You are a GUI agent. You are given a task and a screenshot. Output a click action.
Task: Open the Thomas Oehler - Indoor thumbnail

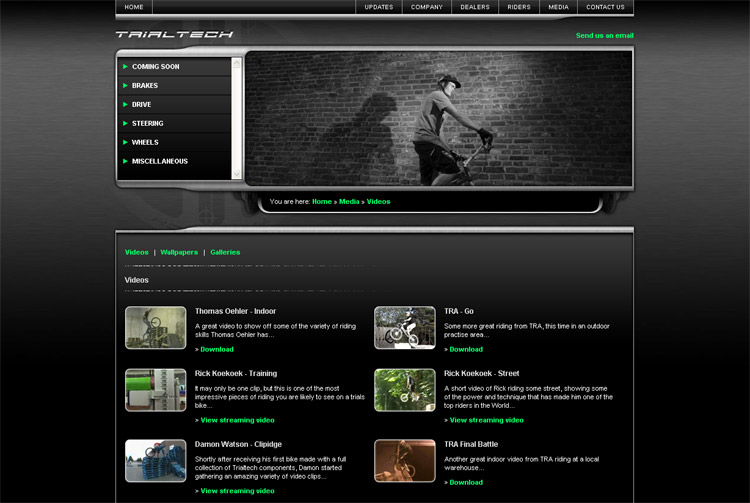(x=155, y=328)
